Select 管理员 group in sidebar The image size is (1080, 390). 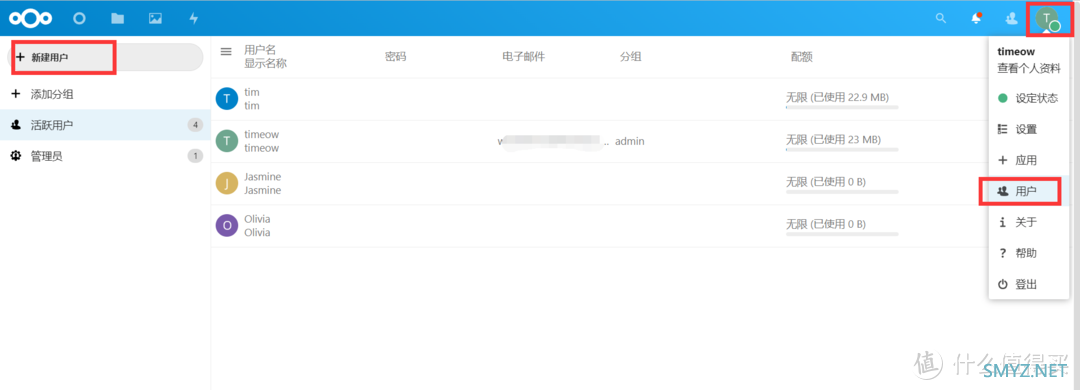[x=105, y=156]
